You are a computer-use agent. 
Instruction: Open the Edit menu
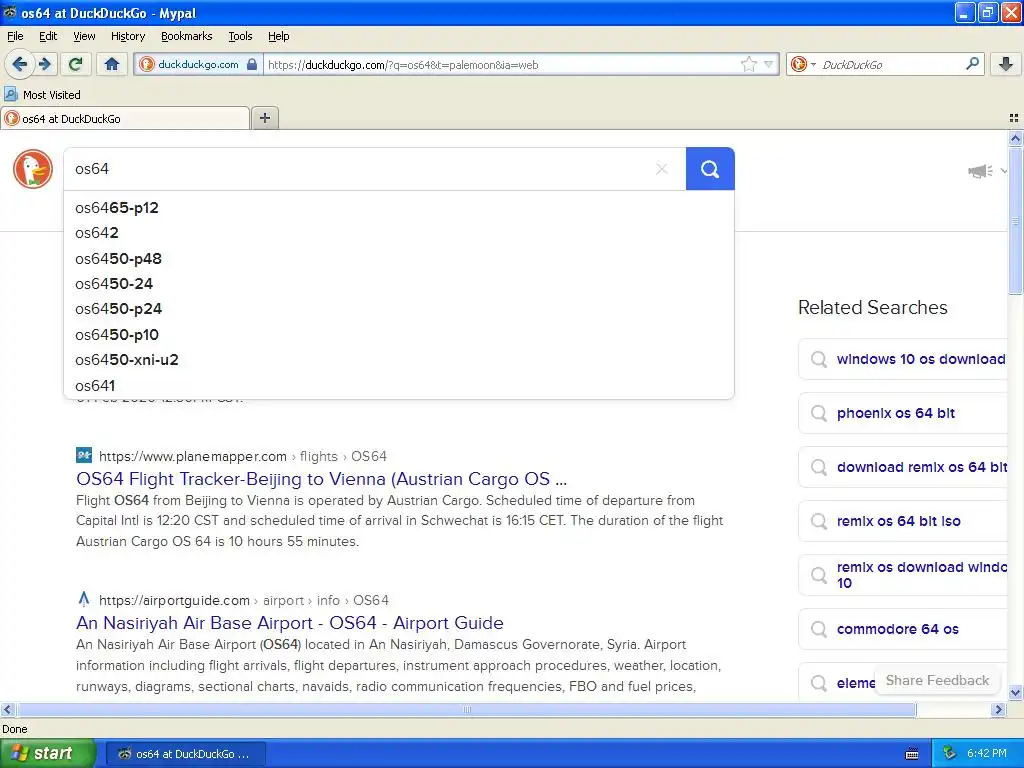tap(48, 36)
